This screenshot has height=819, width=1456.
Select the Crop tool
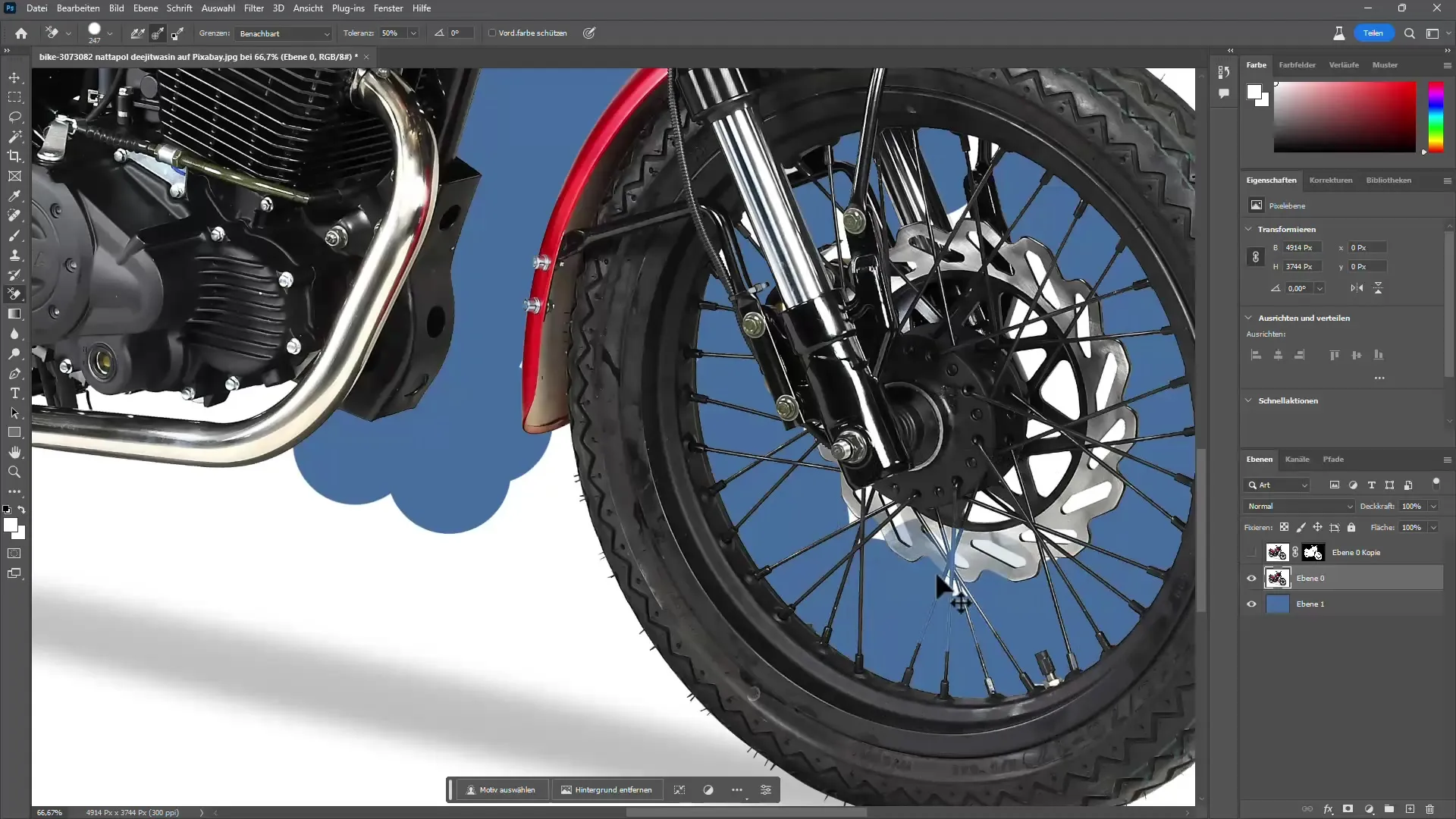coord(14,156)
